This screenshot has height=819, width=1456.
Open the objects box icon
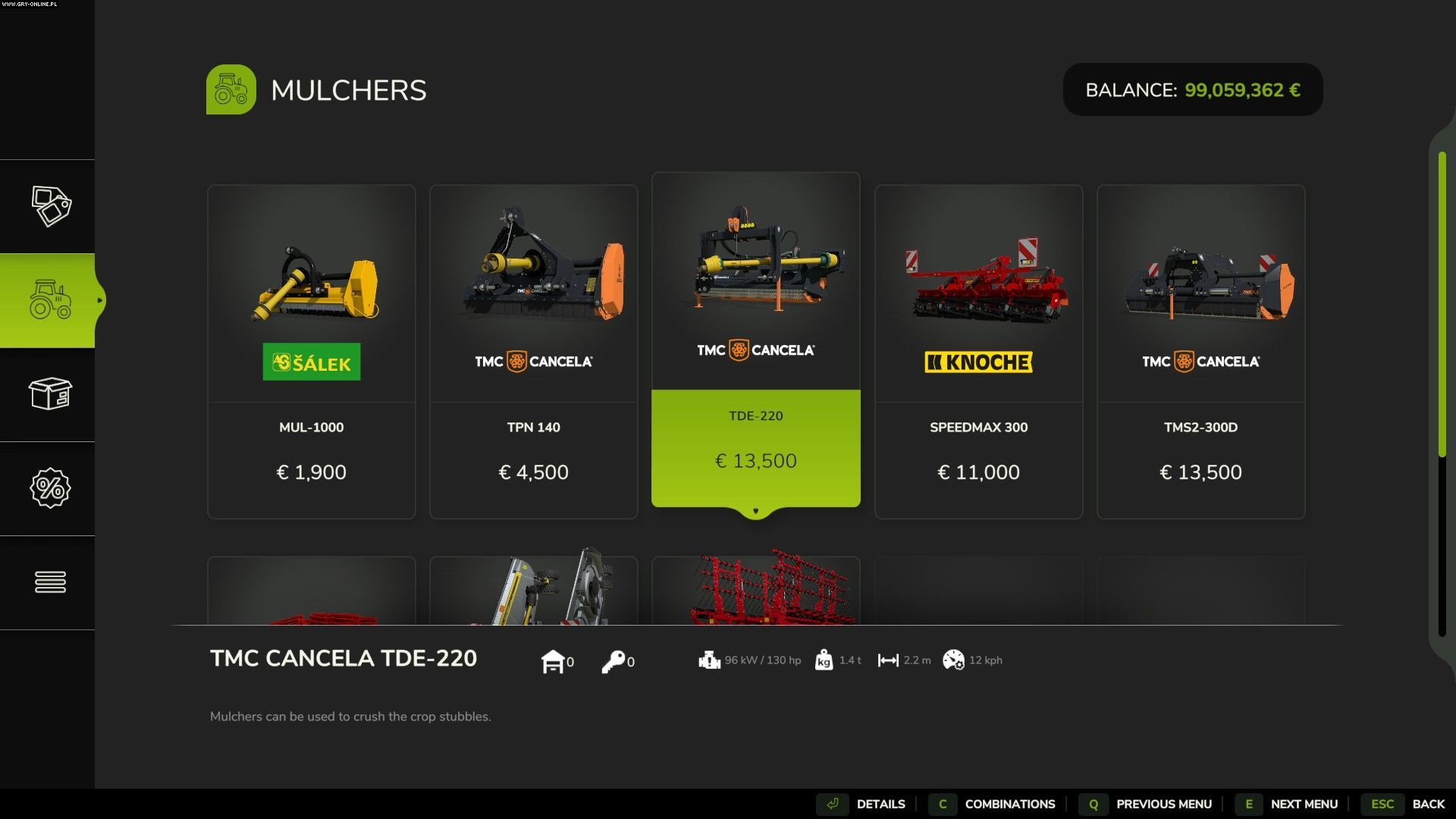(x=50, y=394)
